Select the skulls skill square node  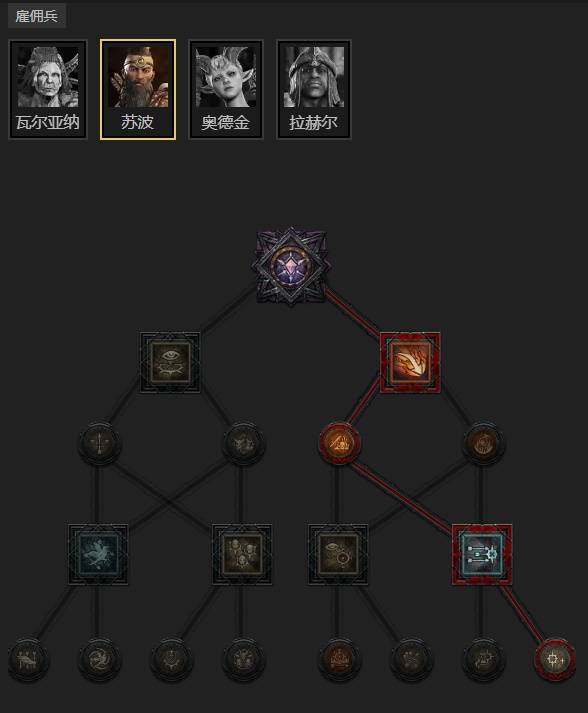click(242, 554)
